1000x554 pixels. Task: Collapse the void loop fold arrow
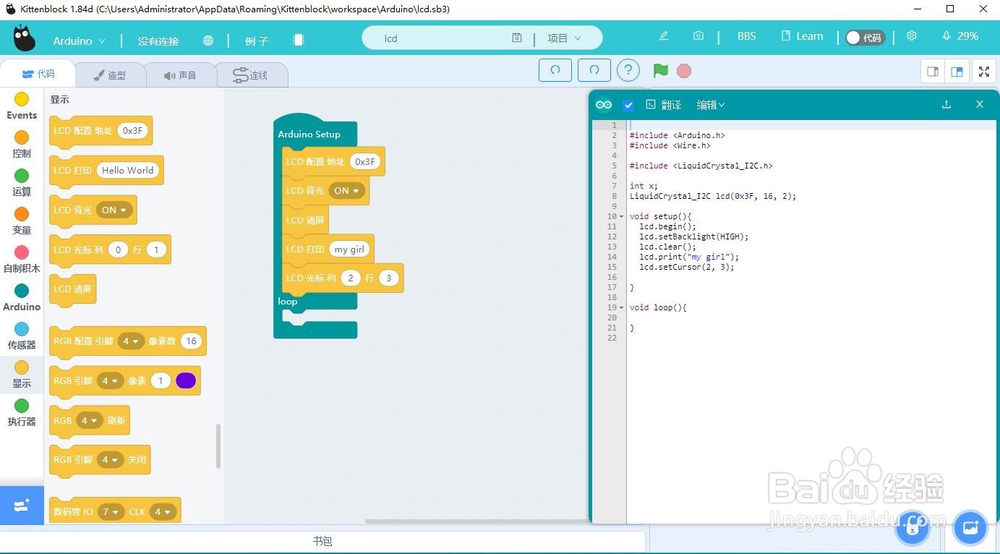pyautogui.click(x=622, y=307)
